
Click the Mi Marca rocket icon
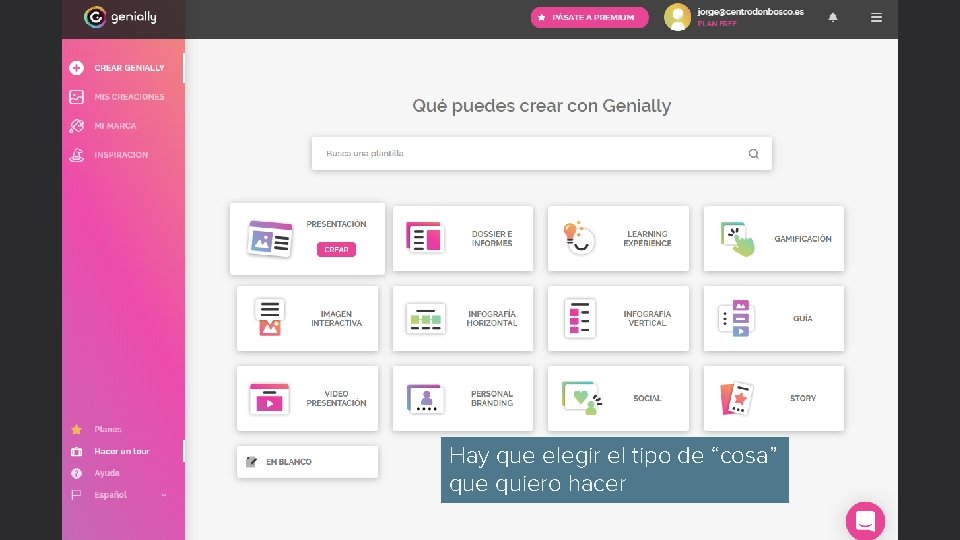coord(77,126)
